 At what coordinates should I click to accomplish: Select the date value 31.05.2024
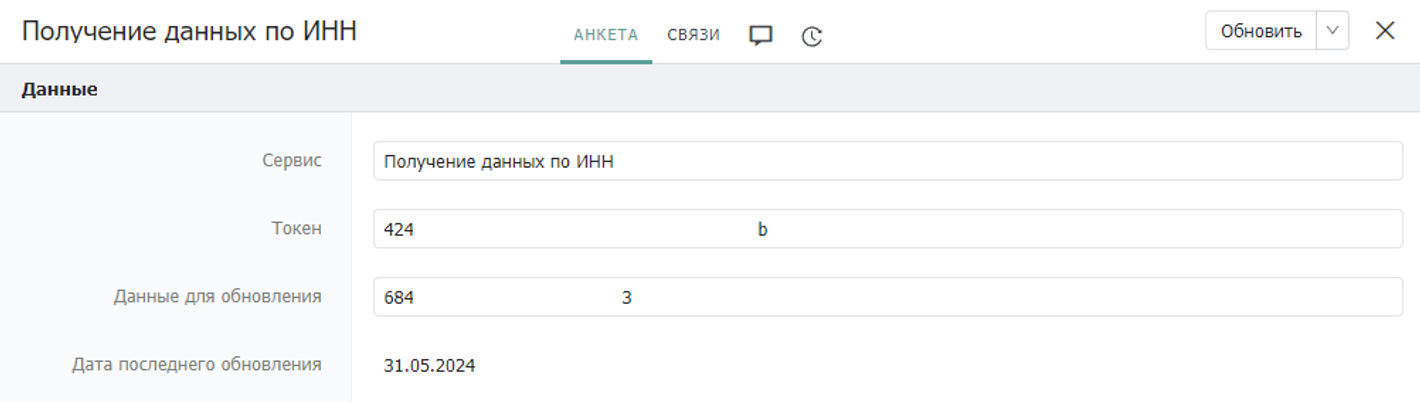click(430, 366)
